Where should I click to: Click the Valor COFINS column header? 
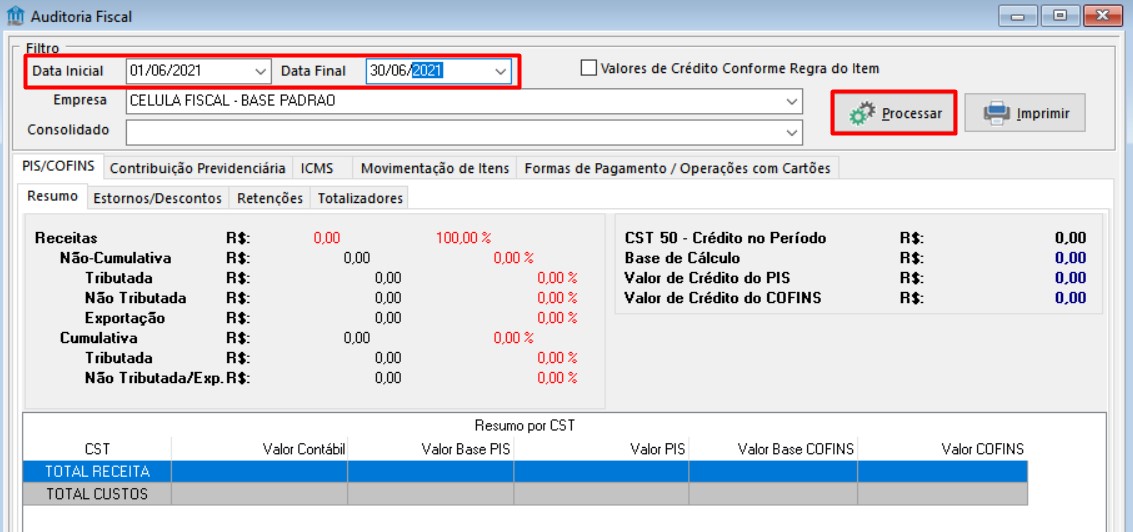[x=942, y=449]
